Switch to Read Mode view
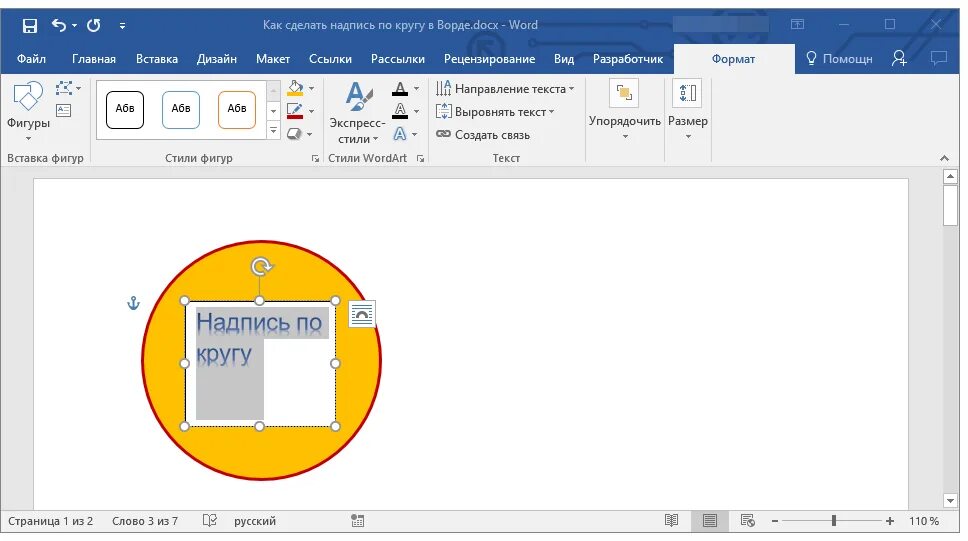 (x=672, y=521)
